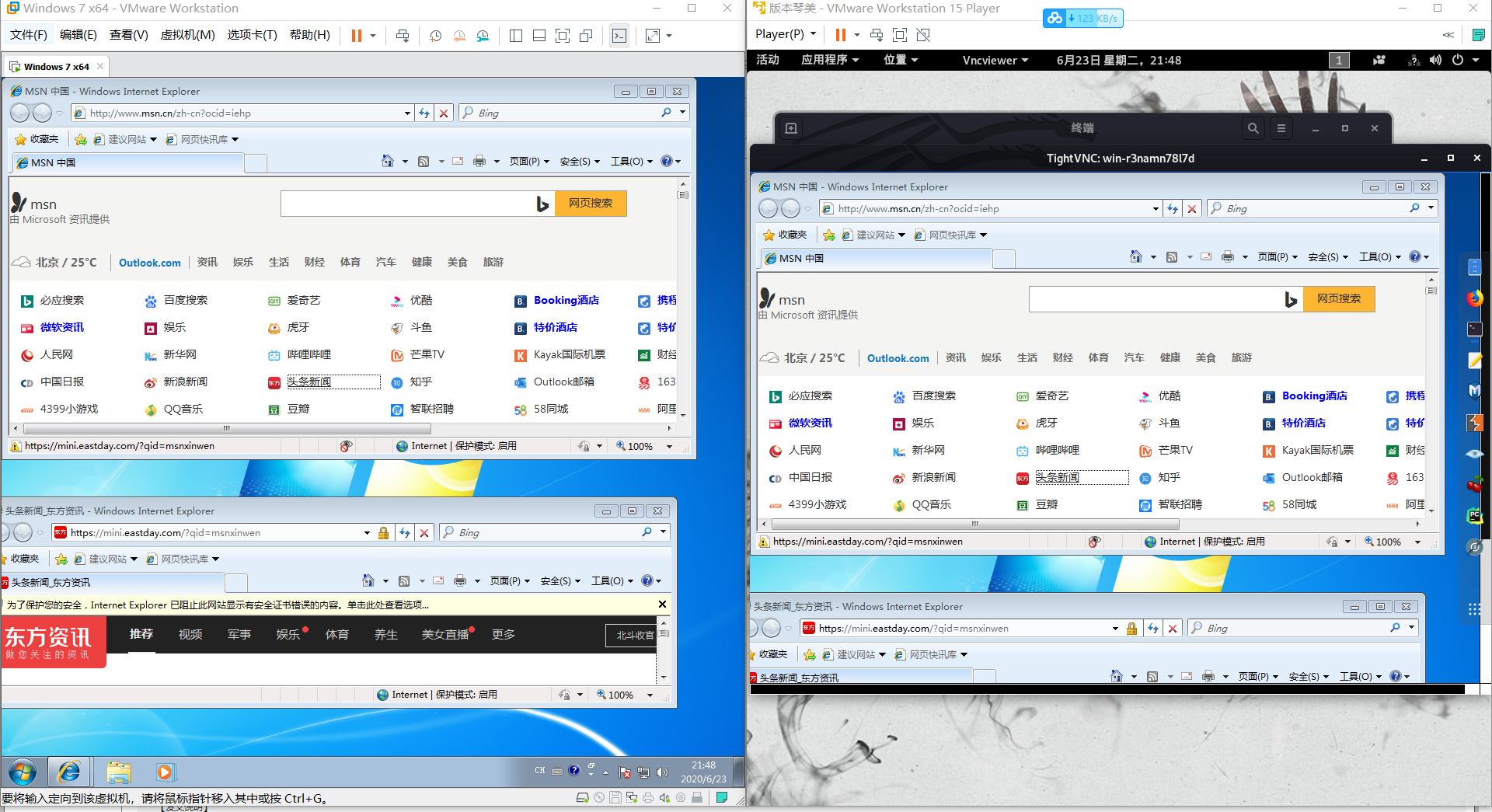
Task: Send Ctrl+Alt+Del from Workstation's toolbar
Action: [403, 36]
